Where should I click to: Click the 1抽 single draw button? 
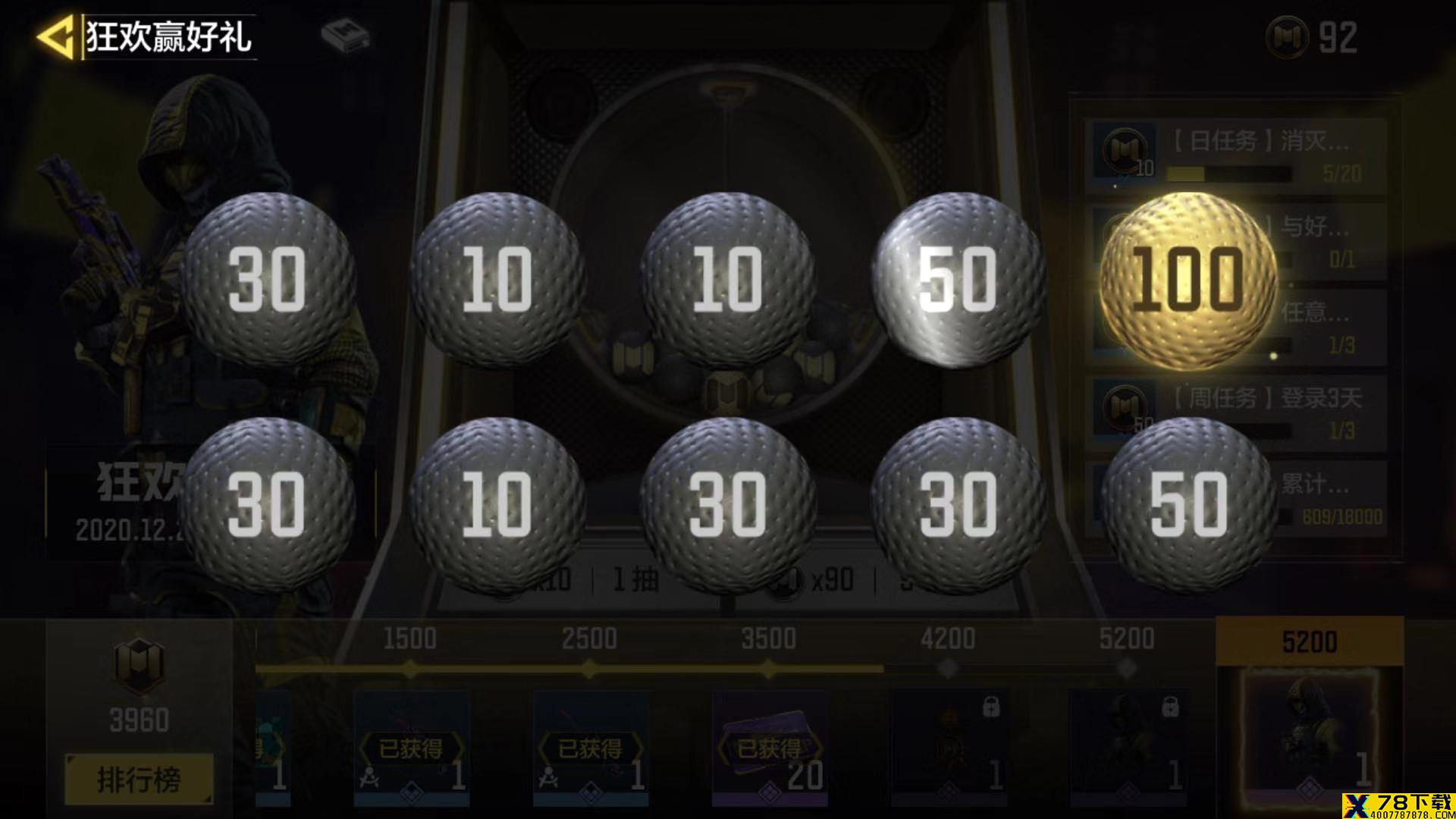click(x=635, y=581)
